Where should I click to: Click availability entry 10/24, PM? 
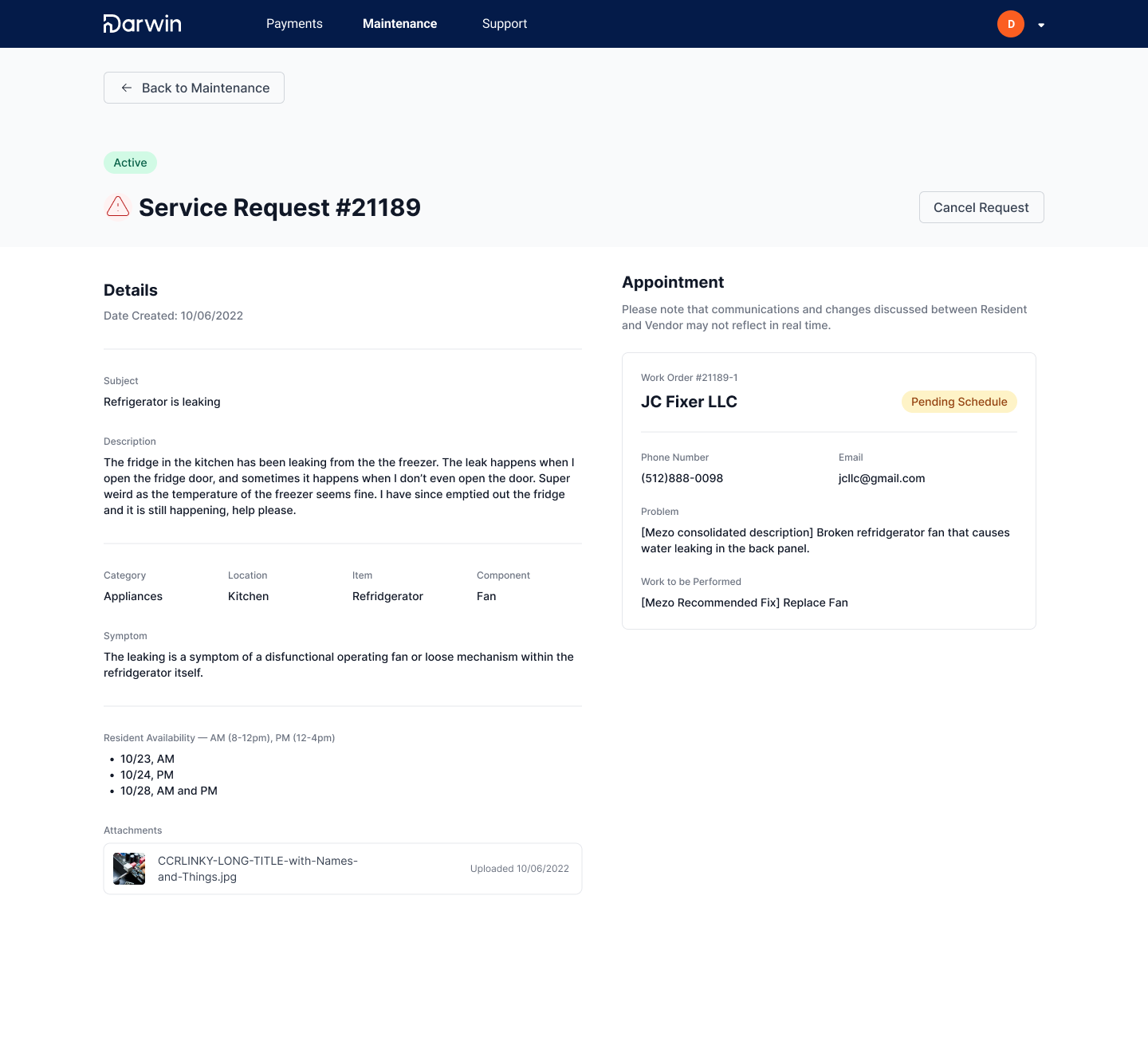point(147,775)
